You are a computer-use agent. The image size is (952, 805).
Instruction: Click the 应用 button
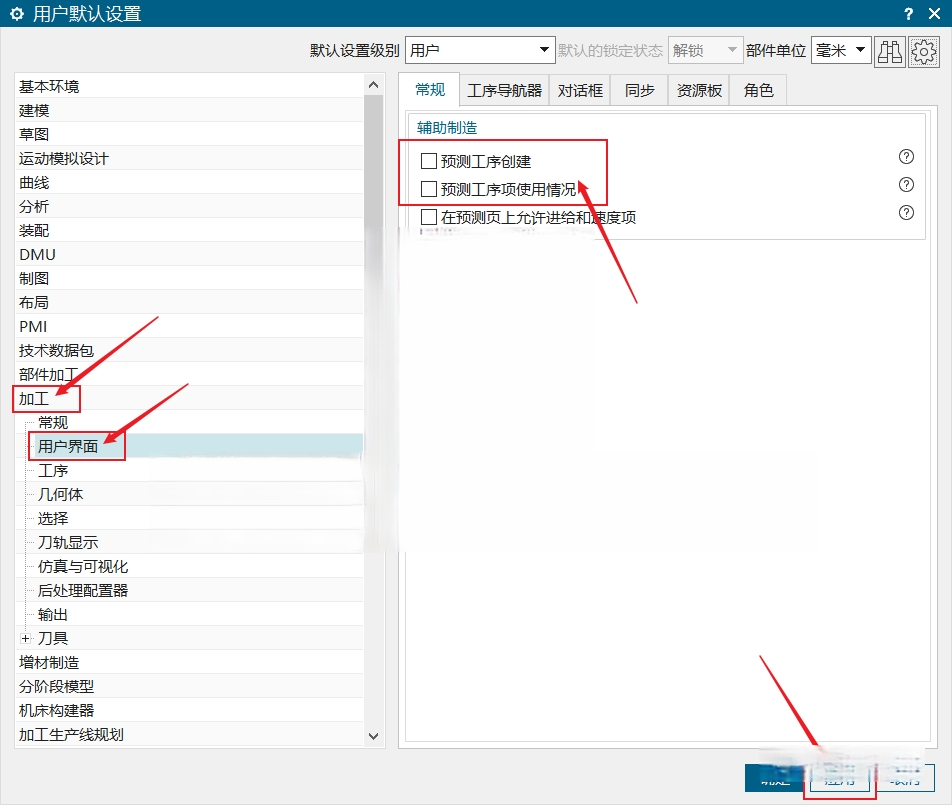point(840,778)
